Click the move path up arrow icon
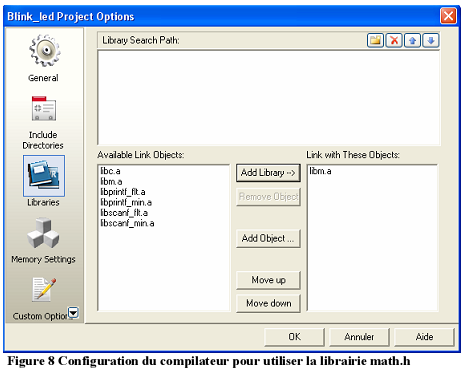466x370 pixels. [x=412, y=41]
